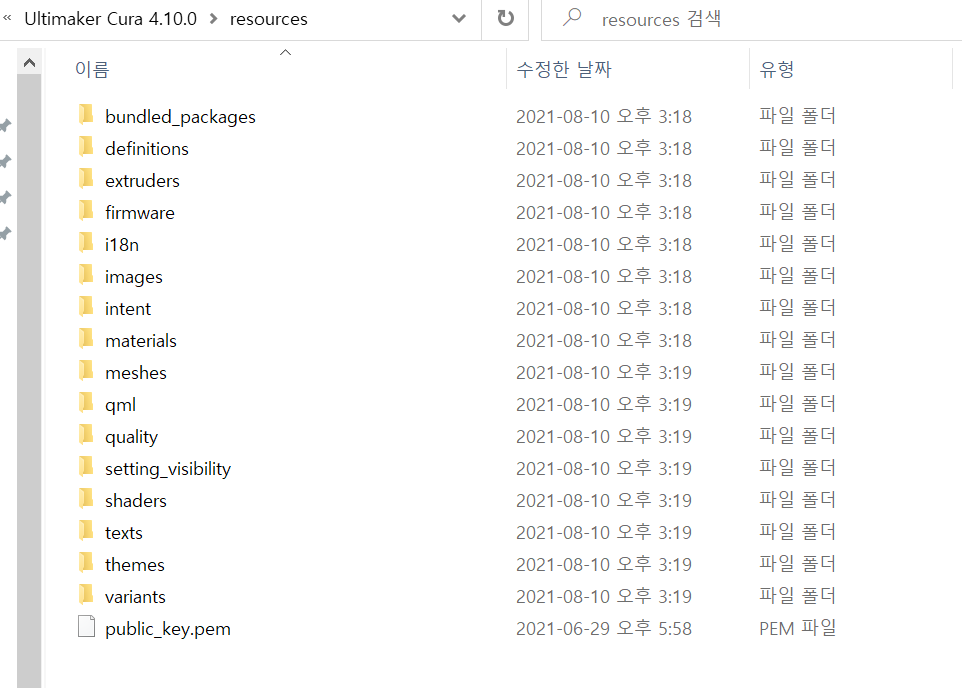Go to Ultimaker Cura 4.10.0 breadcrumb
The width and height of the screenshot is (962, 688).
pos(110,19)
